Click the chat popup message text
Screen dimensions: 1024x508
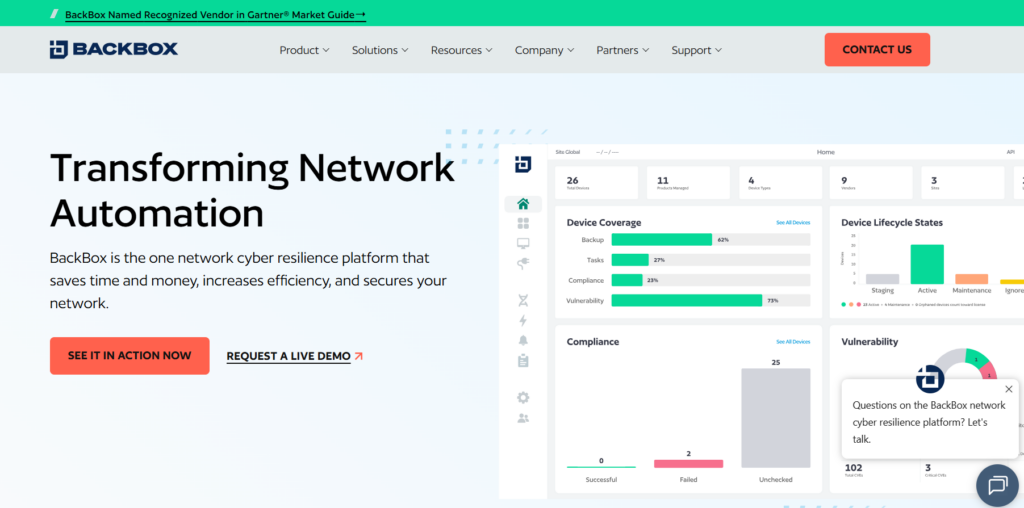point(929,422)
